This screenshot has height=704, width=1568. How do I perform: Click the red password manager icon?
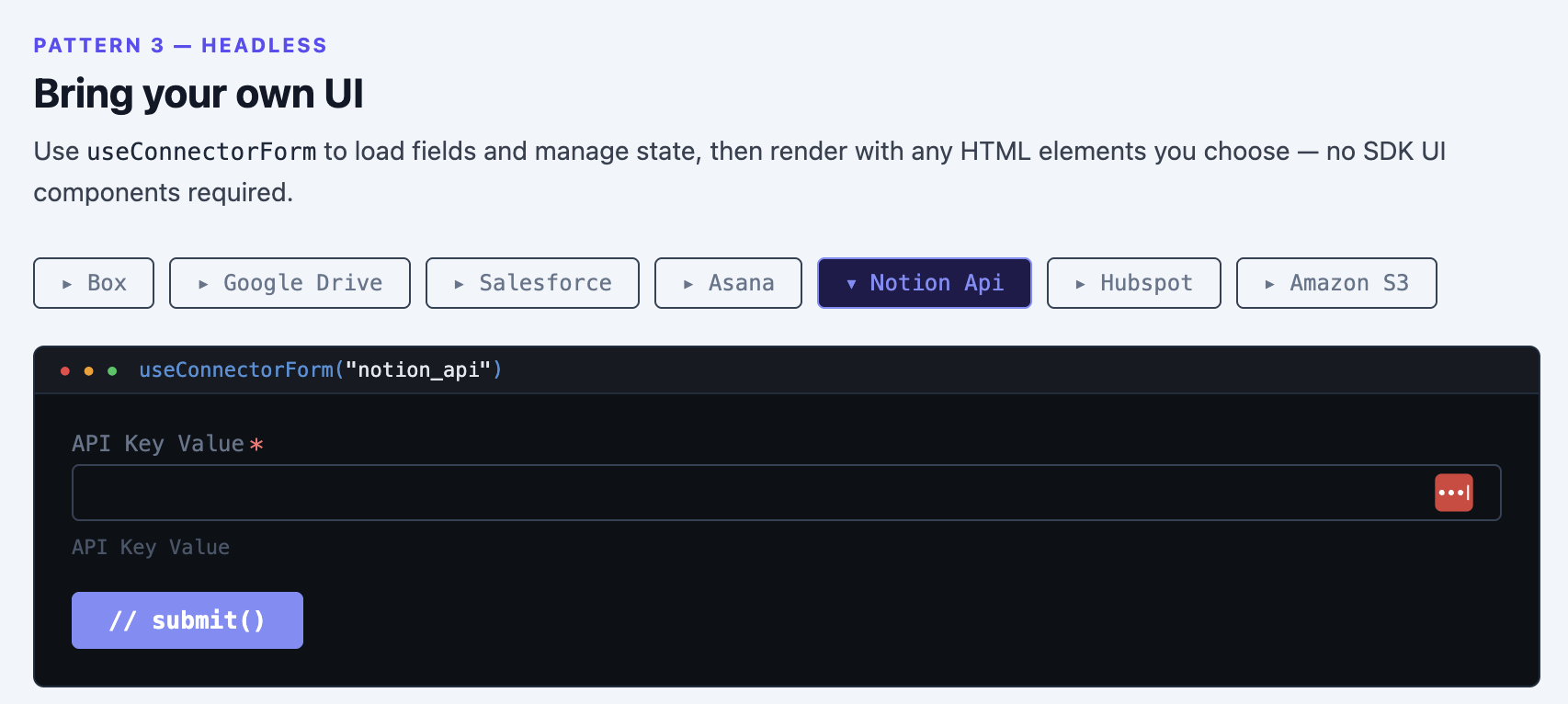1454,493
